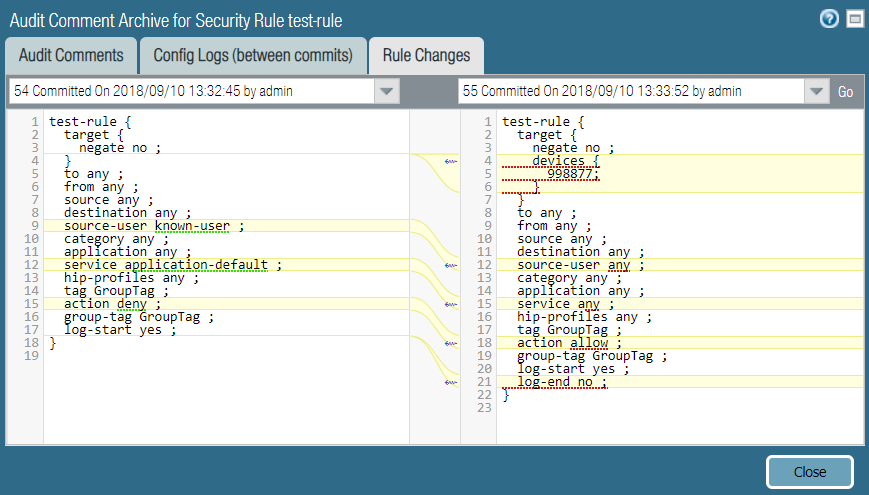Click the right commit version 55 combo field
Screen dimensions: 869x495
(630, 91)
